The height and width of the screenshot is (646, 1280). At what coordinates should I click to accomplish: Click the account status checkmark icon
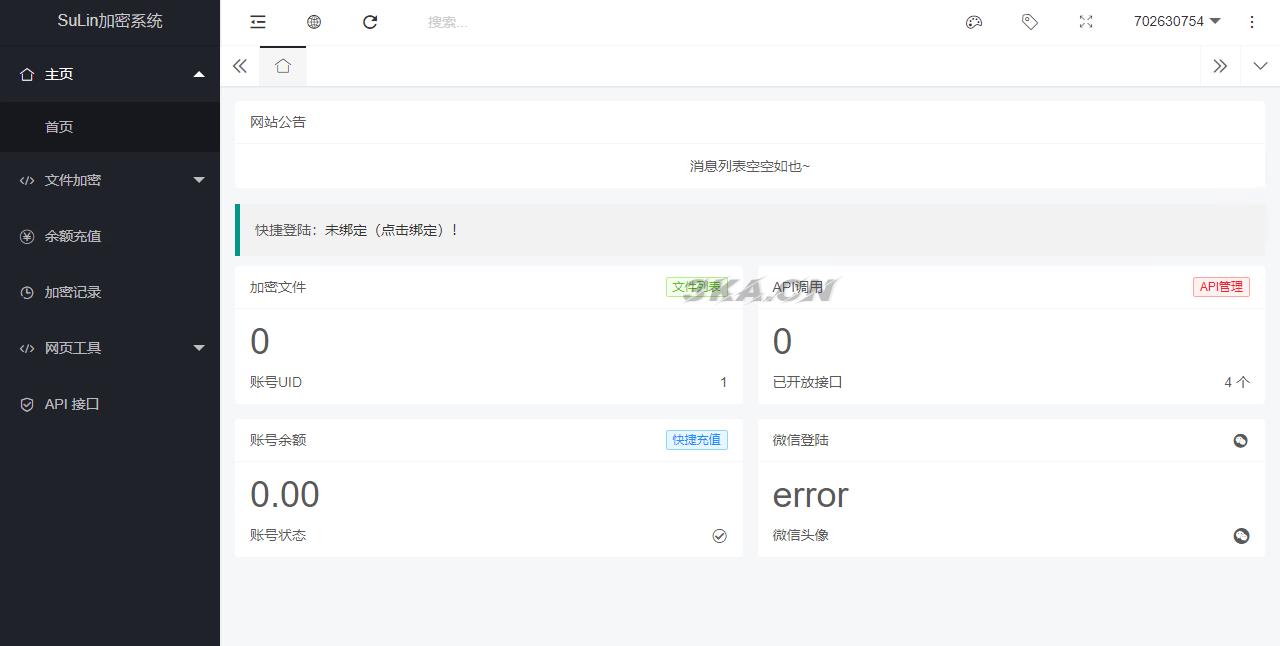pyautogui.click(x=719, y=535)
